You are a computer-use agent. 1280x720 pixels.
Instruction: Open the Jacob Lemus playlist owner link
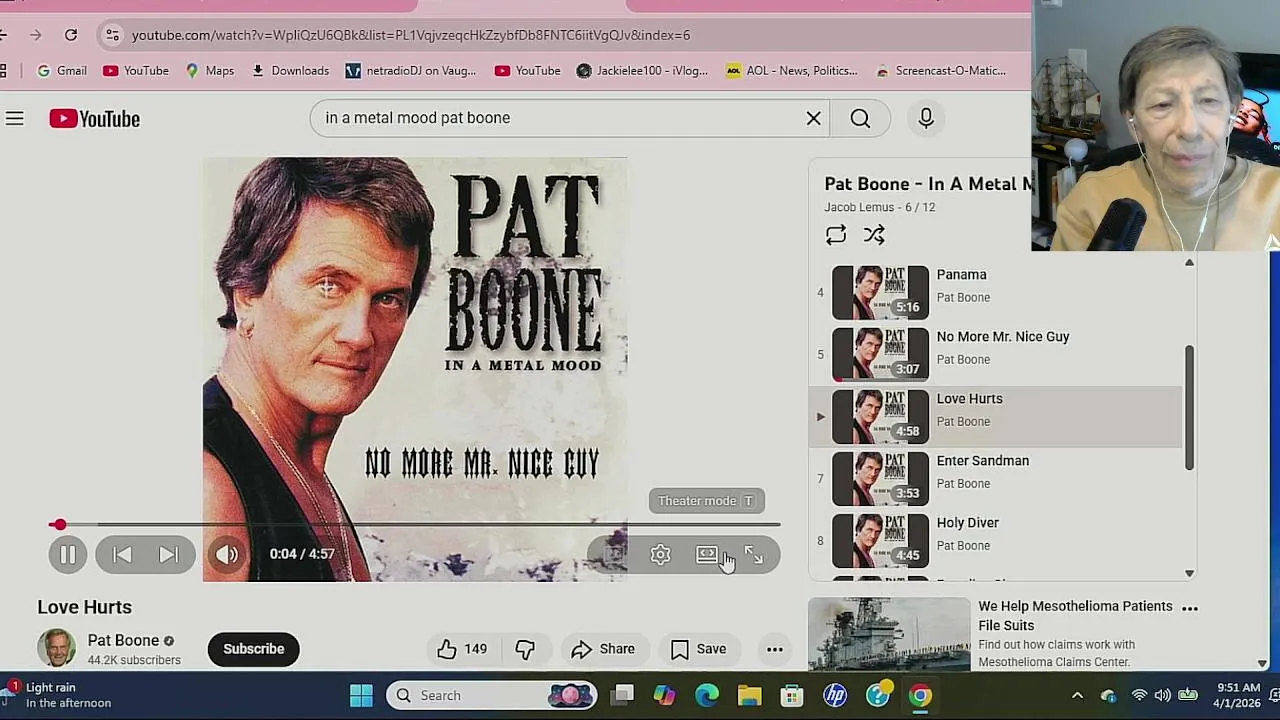(x=859, y=207)
